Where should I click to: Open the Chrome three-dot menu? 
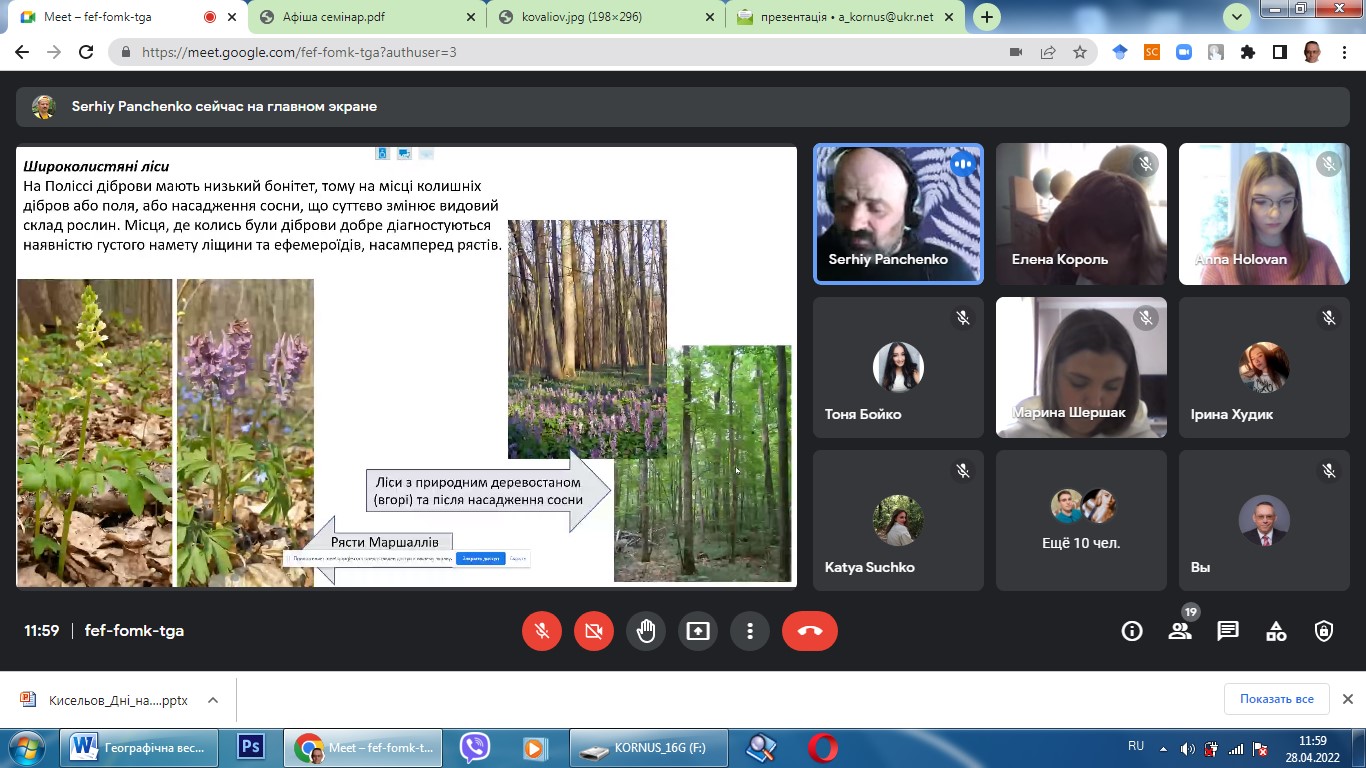click(1344, 52)
